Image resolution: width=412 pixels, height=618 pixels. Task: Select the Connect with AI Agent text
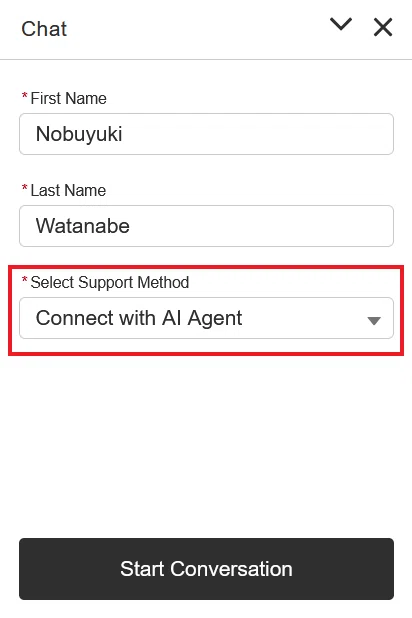coord(139,318)
